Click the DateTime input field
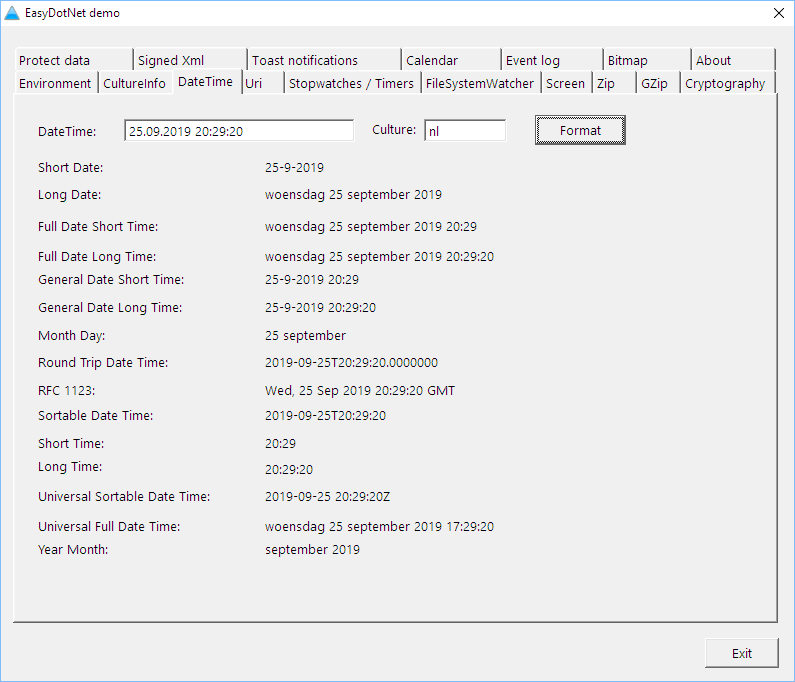The height and width of the screenshot is (682, 795). pos(239,131)
